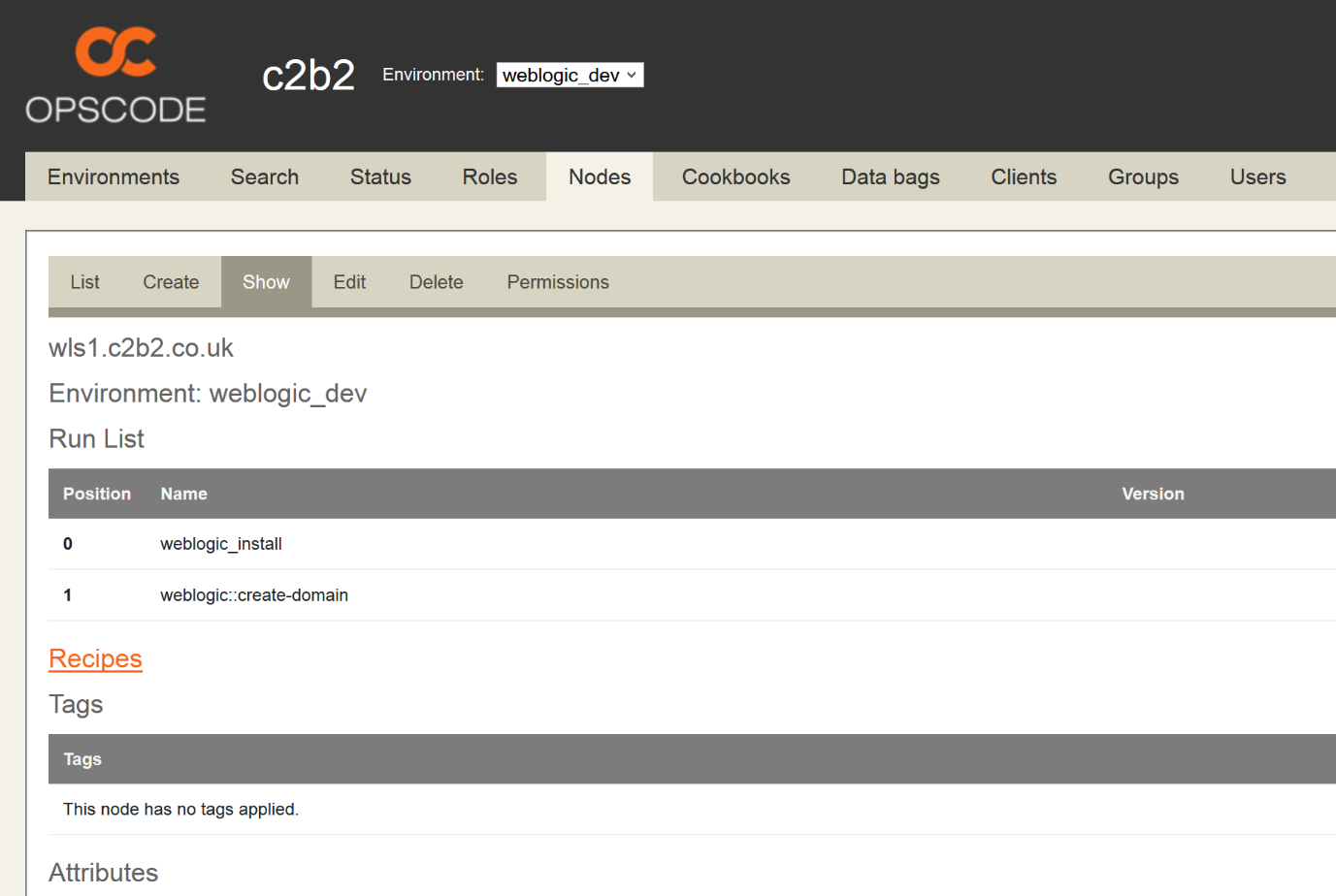1336x896 pixels.
Task: Follow the Recipes link
Action: point(95,658)
